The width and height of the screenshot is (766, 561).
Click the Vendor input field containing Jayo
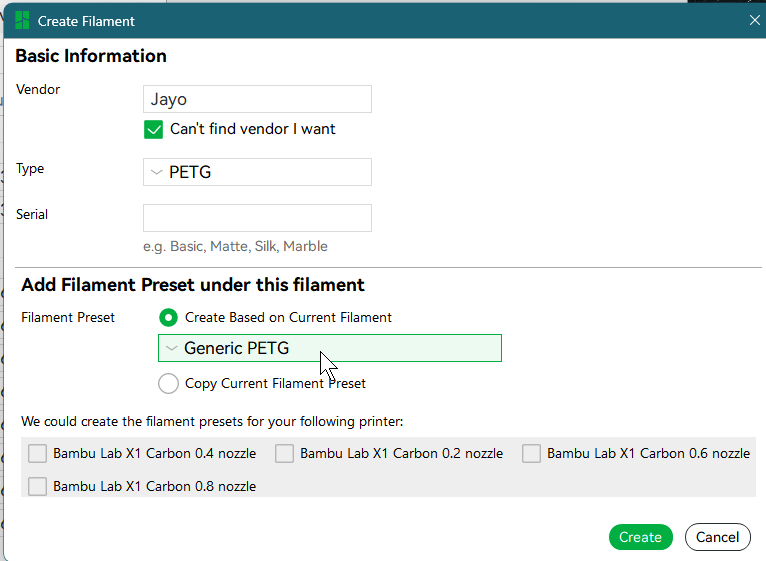tap(257, 99)
